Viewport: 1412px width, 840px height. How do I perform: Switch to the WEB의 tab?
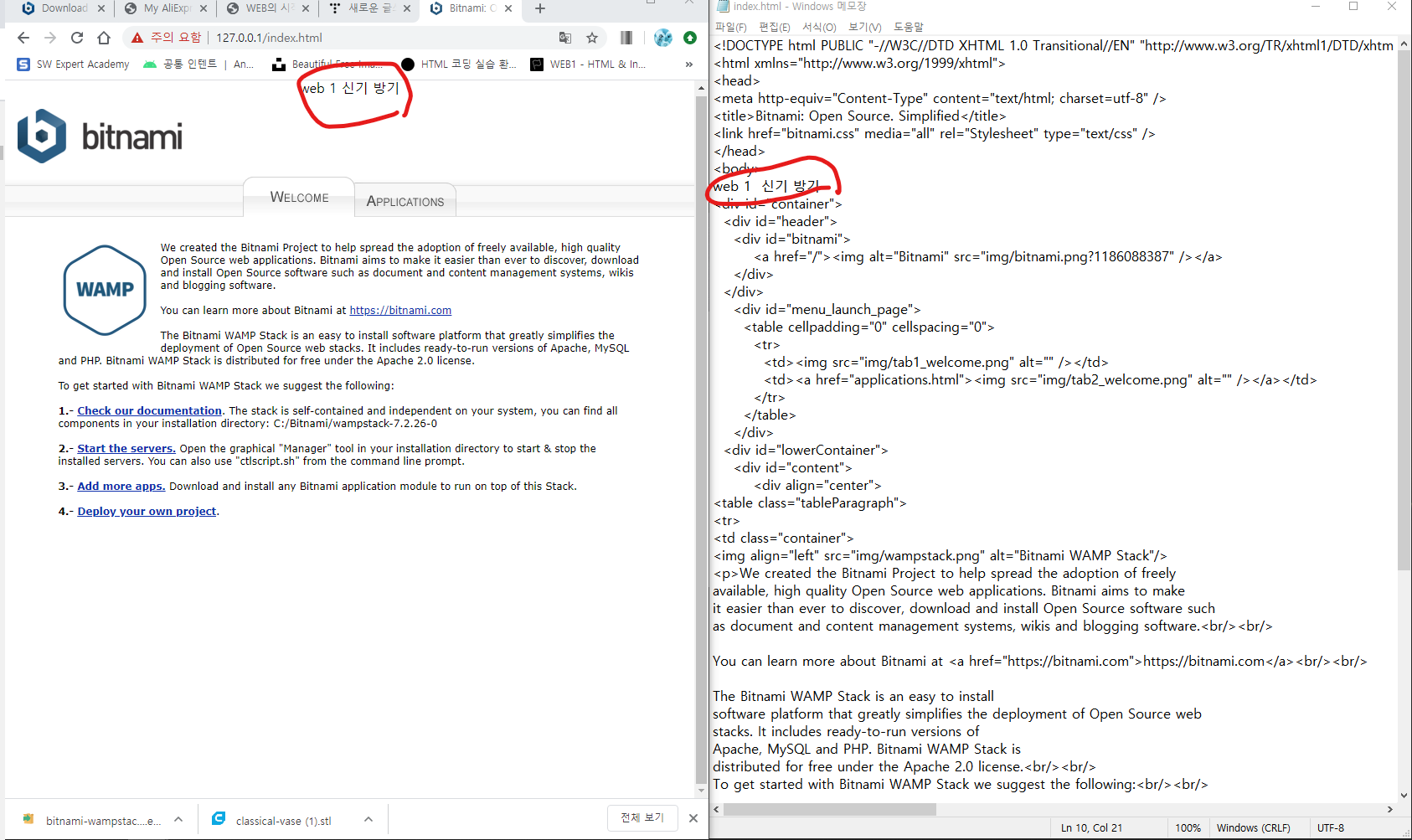[268, 8]
